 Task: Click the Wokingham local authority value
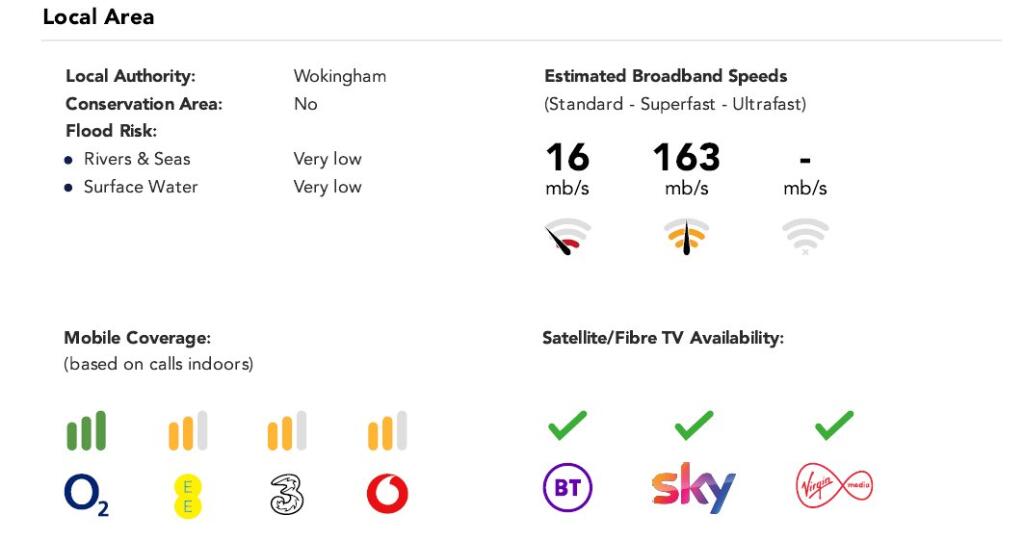[x=339, y=76]
